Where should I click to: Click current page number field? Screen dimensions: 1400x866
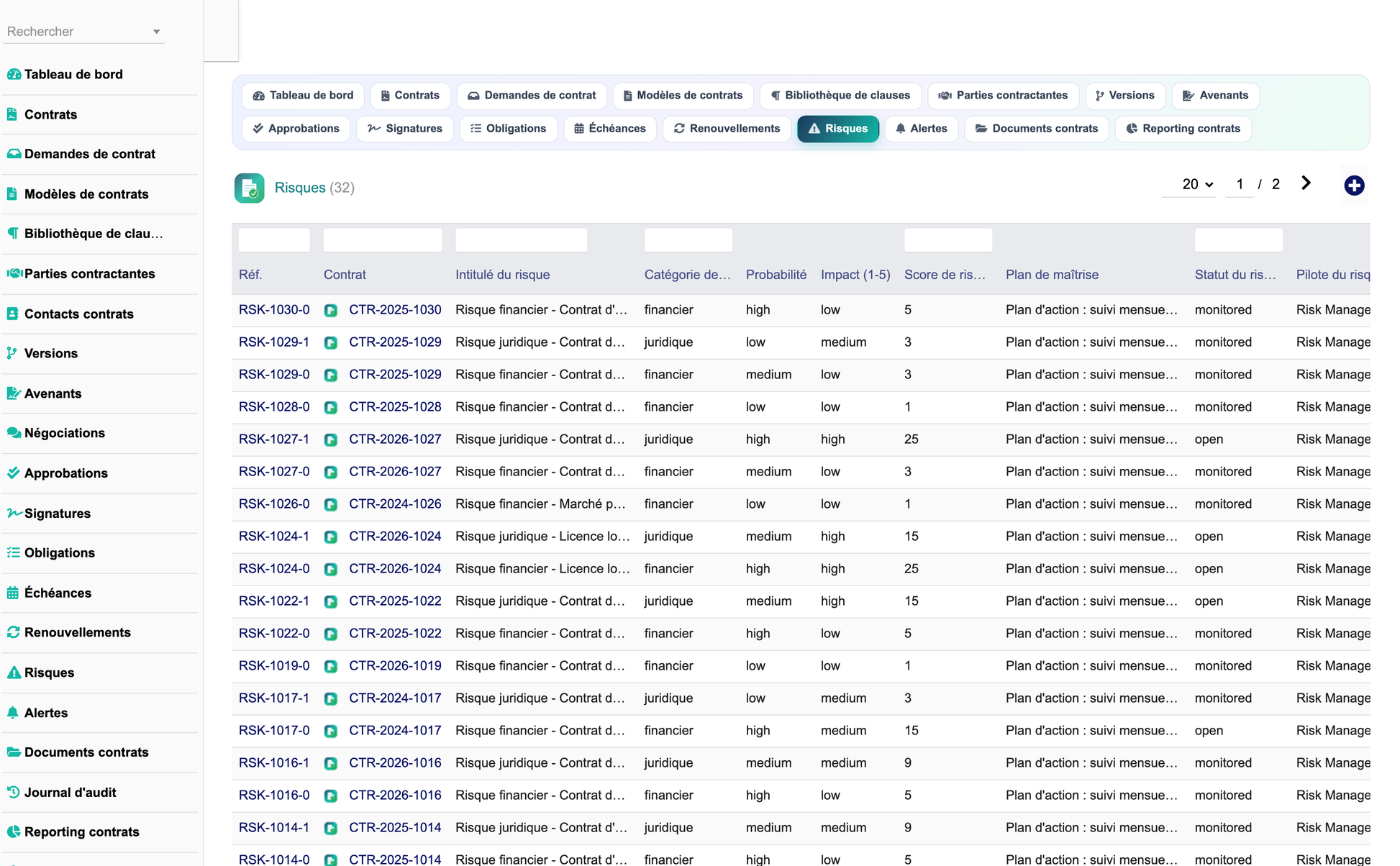click(1240, 184)
